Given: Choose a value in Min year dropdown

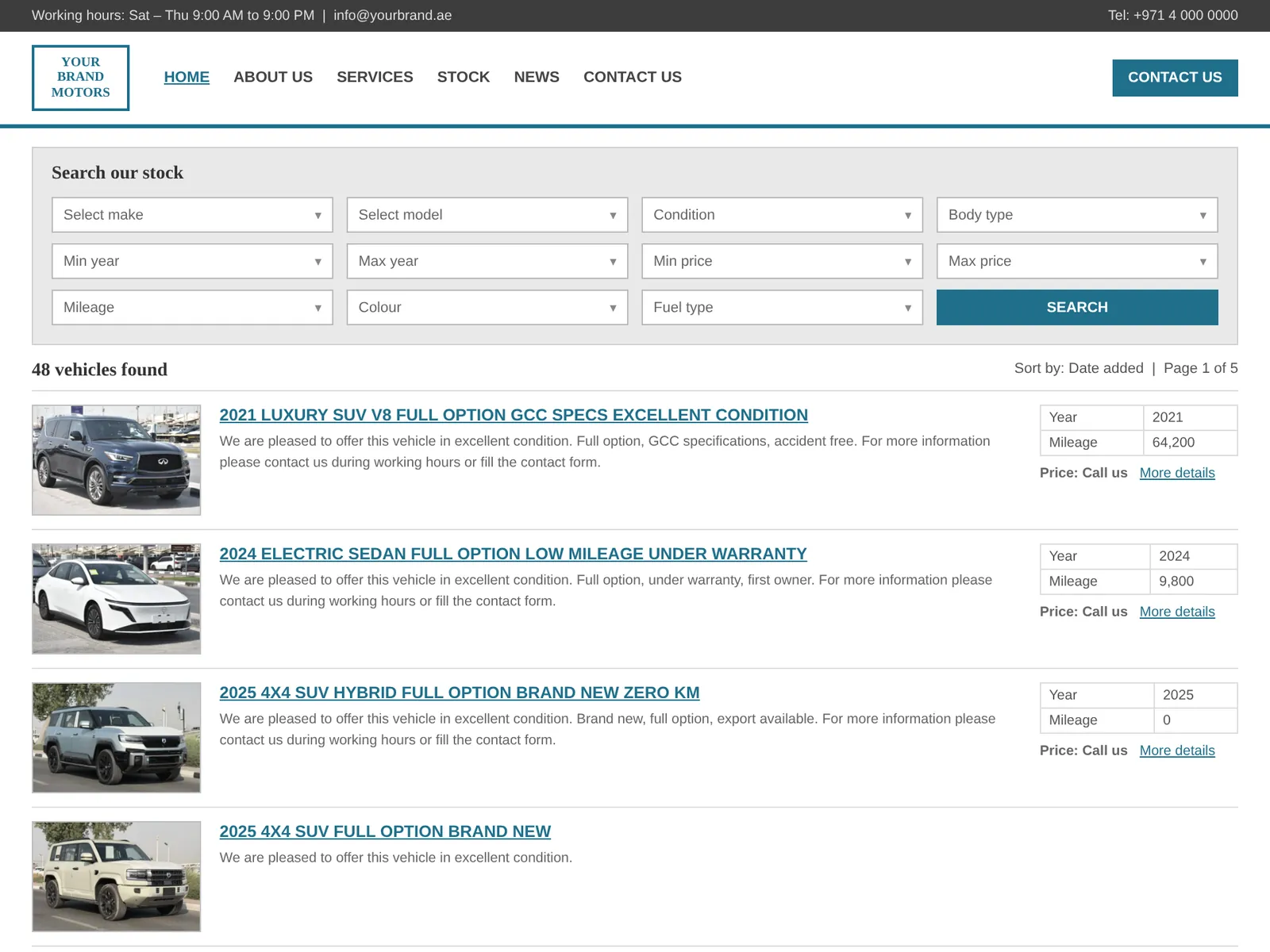Looking at the screenshot, I should 192,261.
